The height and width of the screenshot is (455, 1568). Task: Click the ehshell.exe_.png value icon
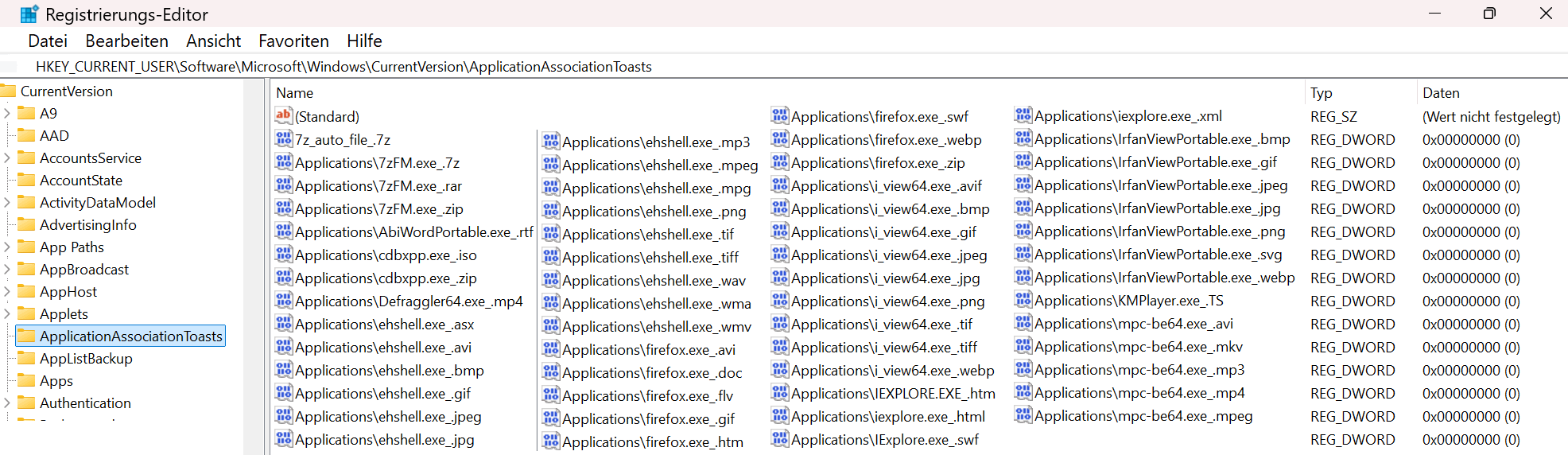tap(551, 210)
